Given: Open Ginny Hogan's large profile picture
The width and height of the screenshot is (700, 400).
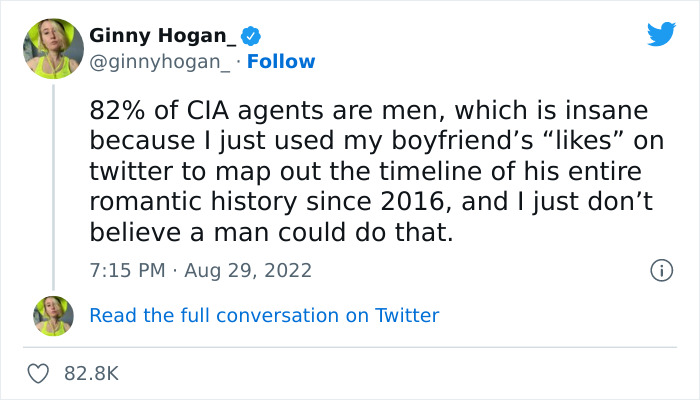Looking at the screenshot, I should click(53, 48).
